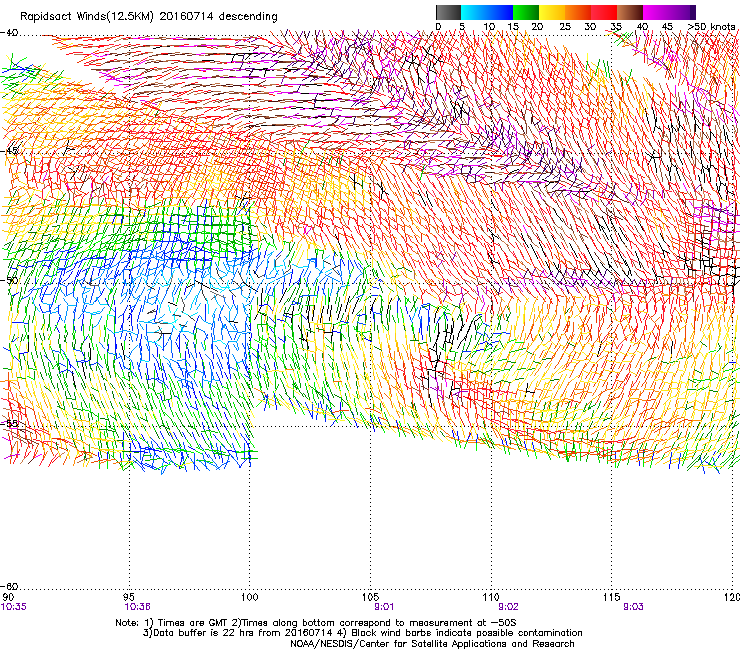Click the '-45' latitude axis label
This screenshot has width=740, height=650.
pyautogui.click(x=9, y=151)
